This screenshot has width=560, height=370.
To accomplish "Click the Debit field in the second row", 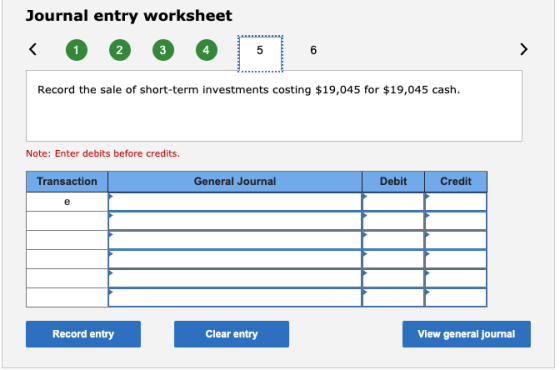I will coord(393,221).
